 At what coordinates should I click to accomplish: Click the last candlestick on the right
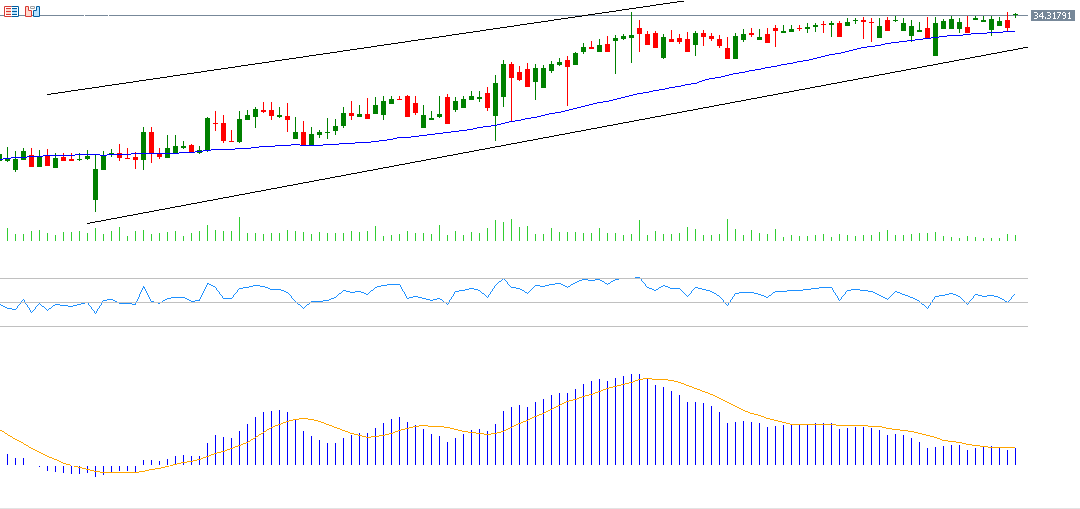[1015, 15]
